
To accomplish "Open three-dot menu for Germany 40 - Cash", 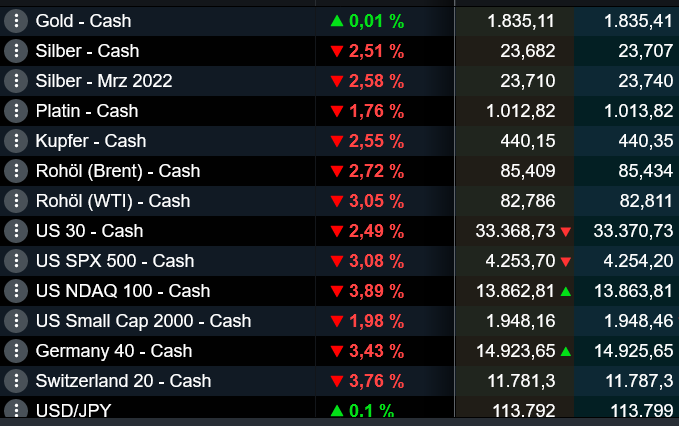I will coord(15,351).
